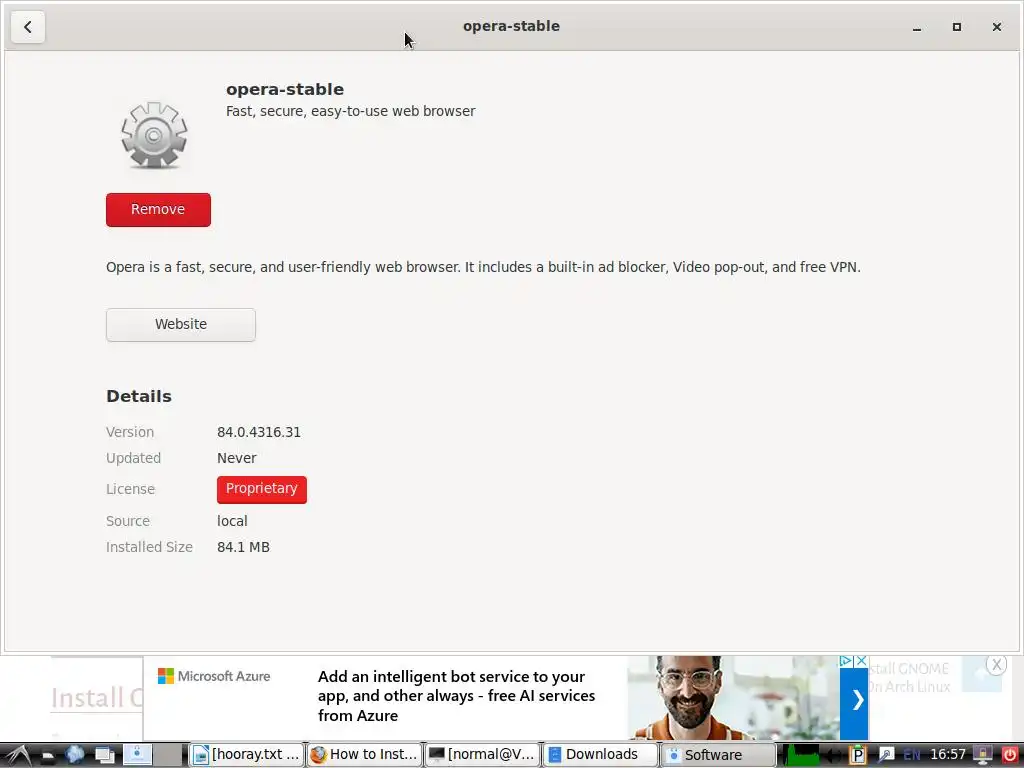Click the version number 84.0.4316.31

pos(259,432)
